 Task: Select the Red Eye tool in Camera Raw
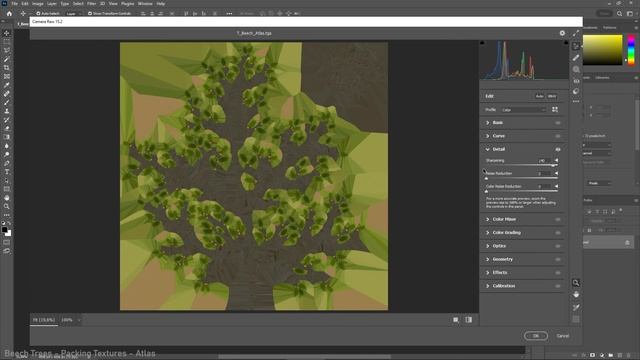(576, 81)
